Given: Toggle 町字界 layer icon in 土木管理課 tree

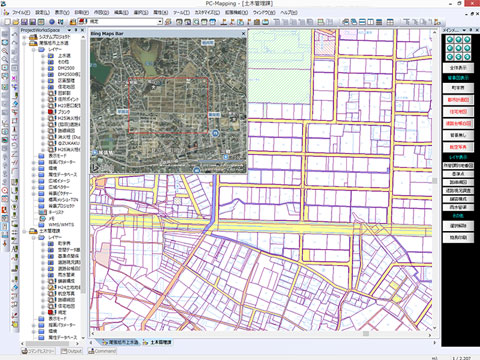Looking at the screenshot, I should [x=51, y=244].
